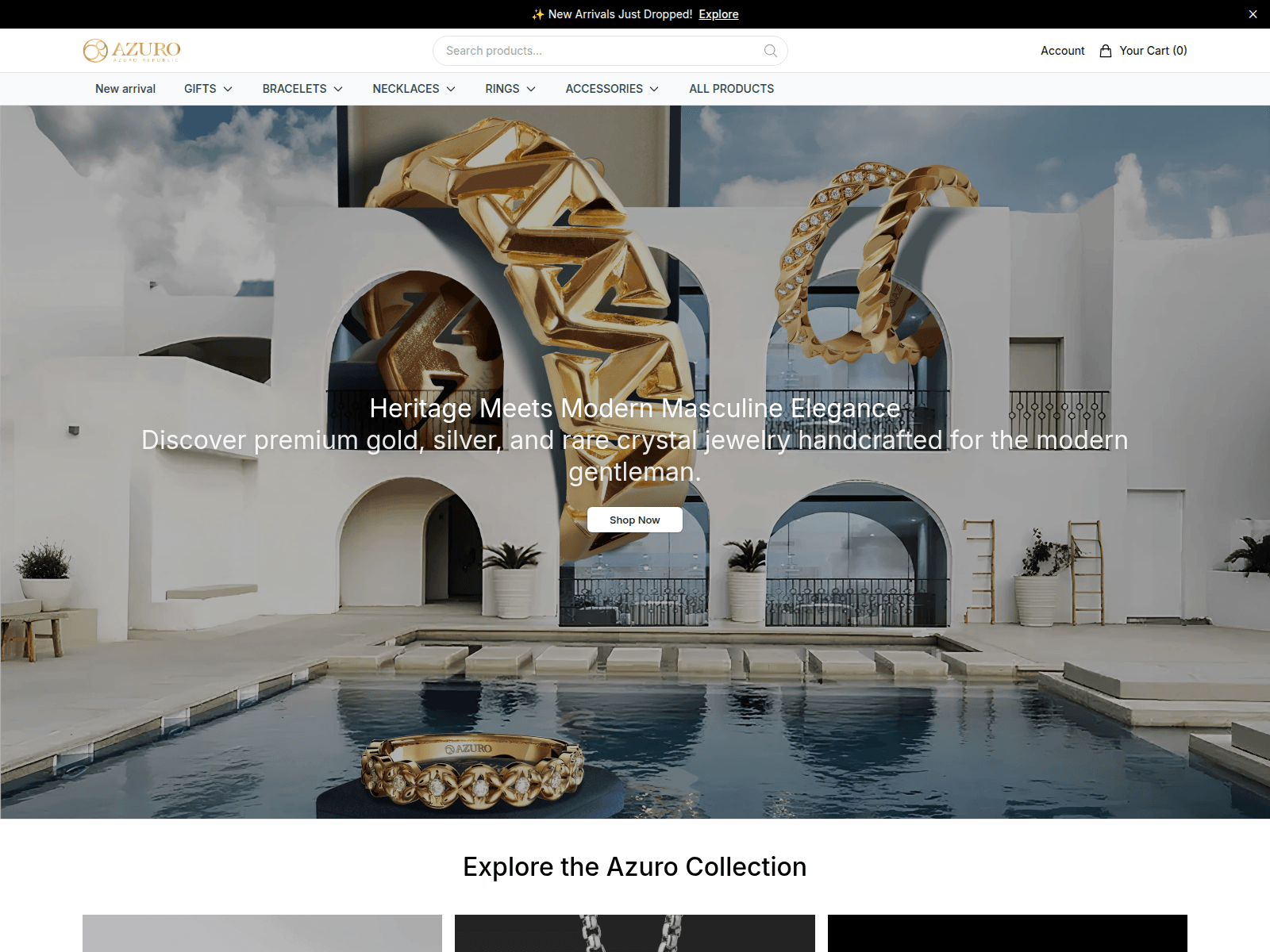Click the Heritage Meets Modern Masculine Elegance headline
Viewport: 1270px width, 952px height.
click(x=635, y=408)
